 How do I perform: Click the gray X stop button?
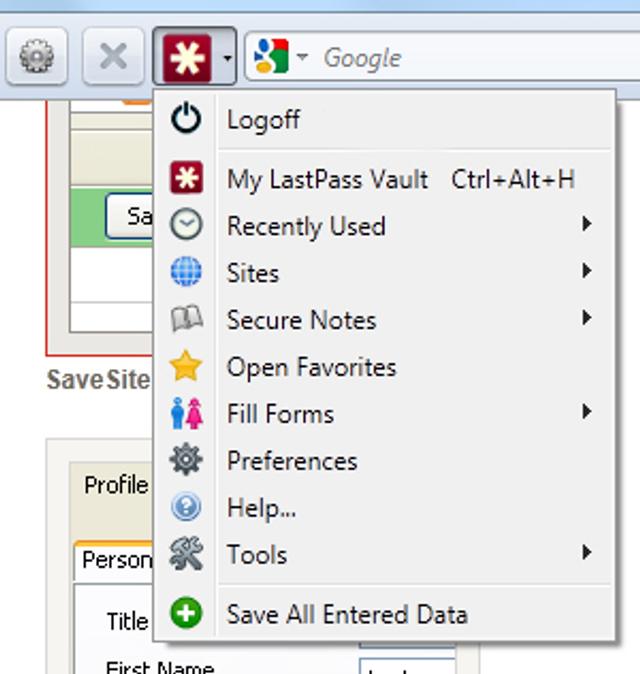pyautogui.click(x=113, y=57)
